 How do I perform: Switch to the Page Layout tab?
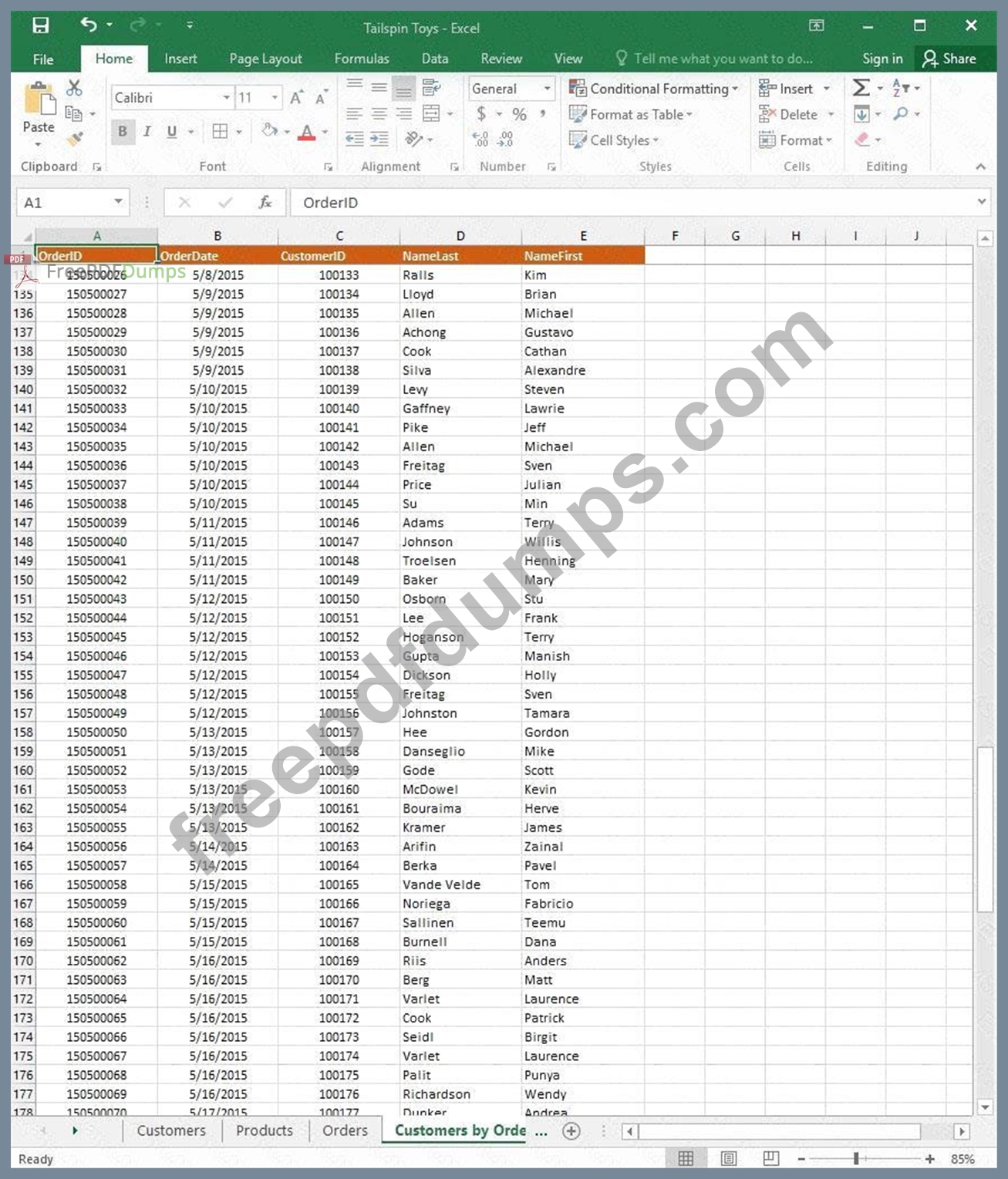tap(265, 59)
